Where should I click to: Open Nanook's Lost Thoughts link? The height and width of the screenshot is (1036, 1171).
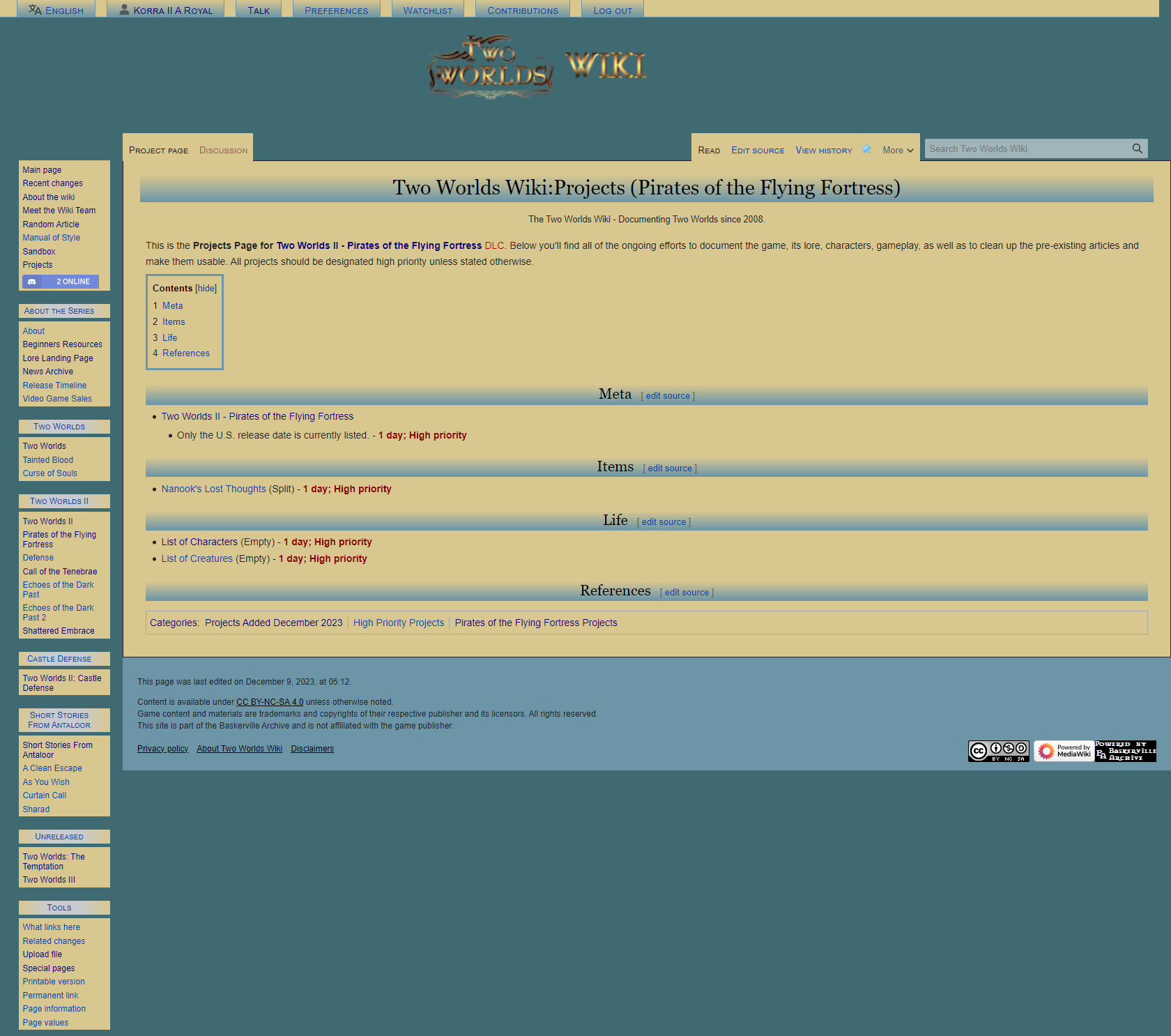point(213,489)
